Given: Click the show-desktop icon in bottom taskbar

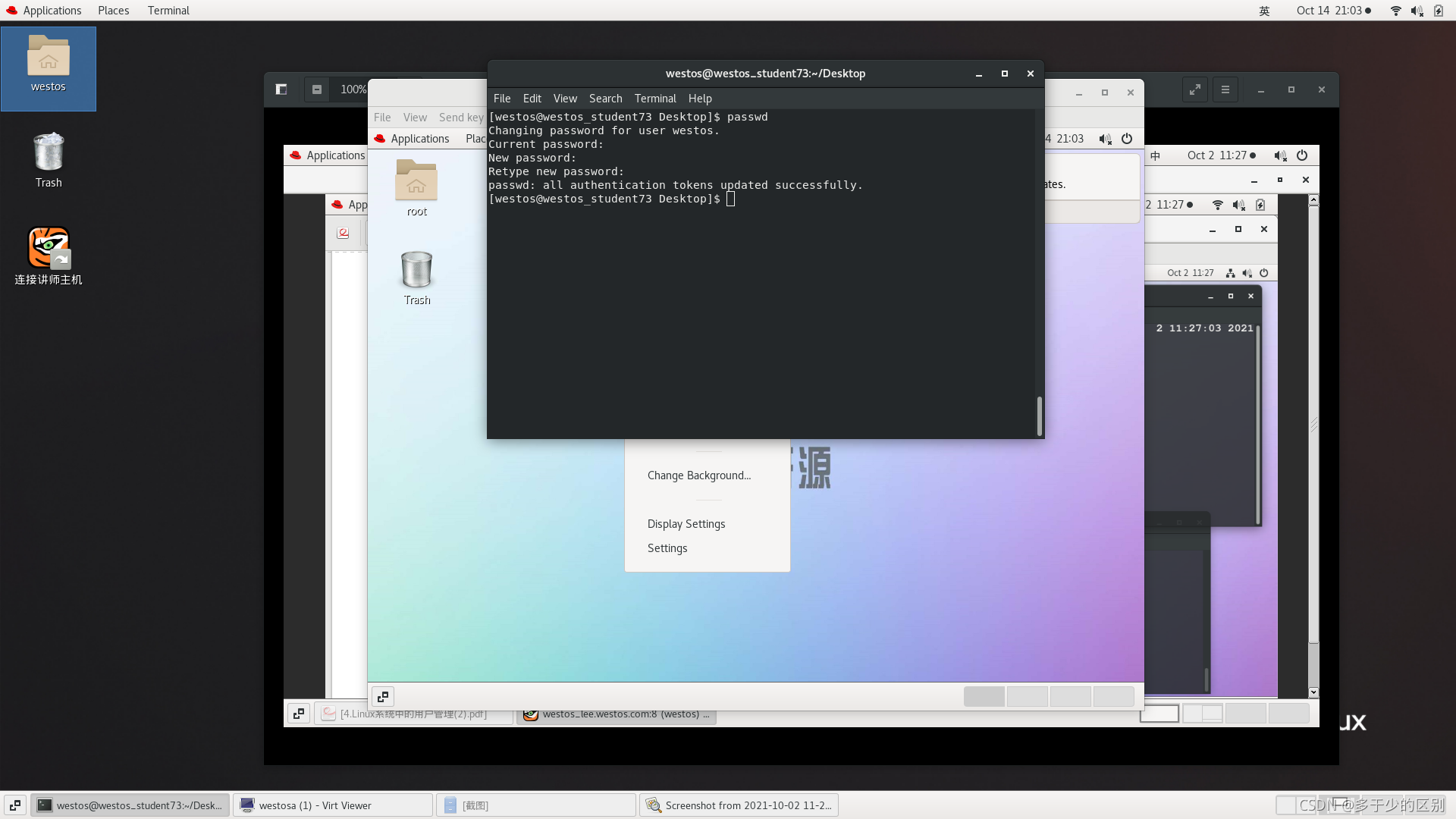Looking at the screenshot, I should (x=15, y=805).
